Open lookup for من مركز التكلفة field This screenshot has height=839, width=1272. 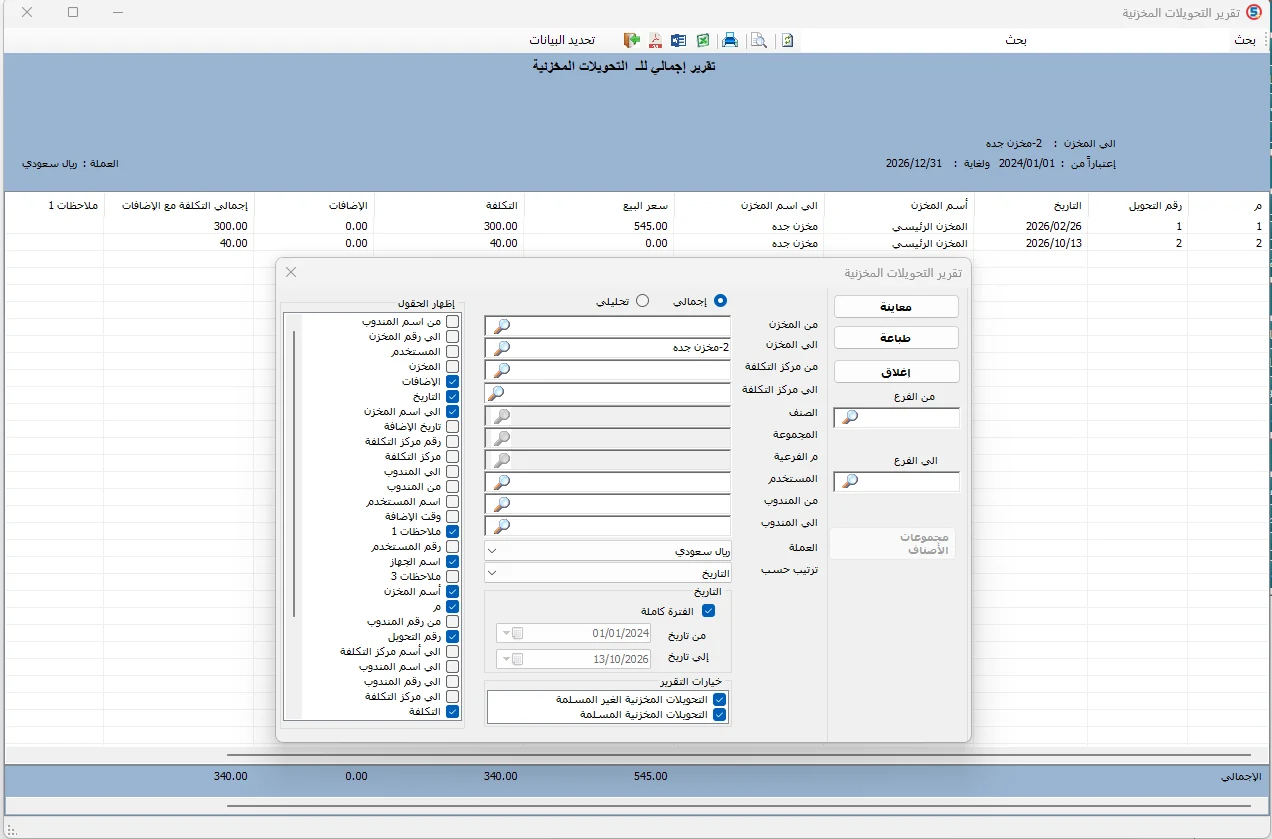502,370
